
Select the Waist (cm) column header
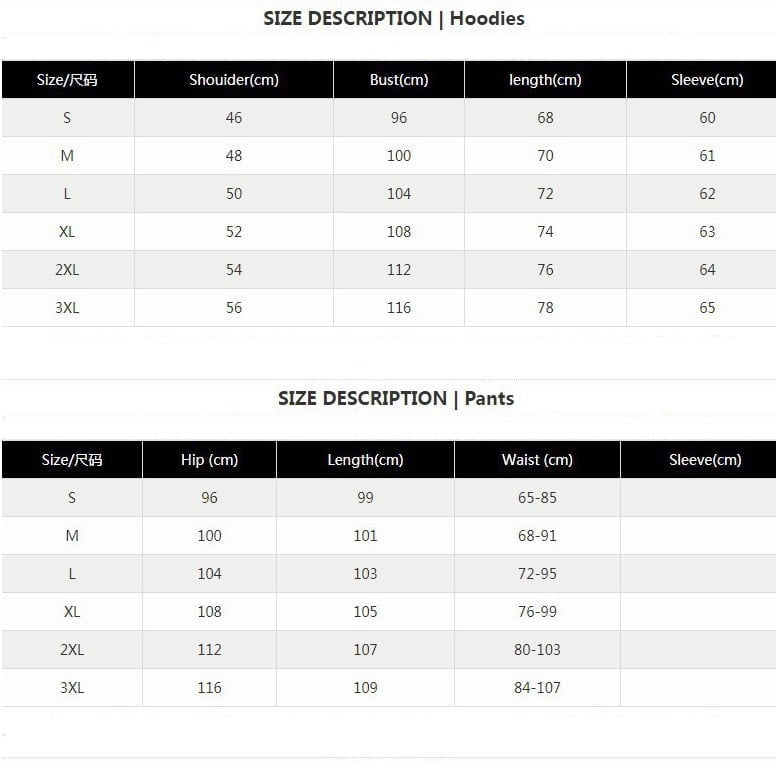point(537,460)
